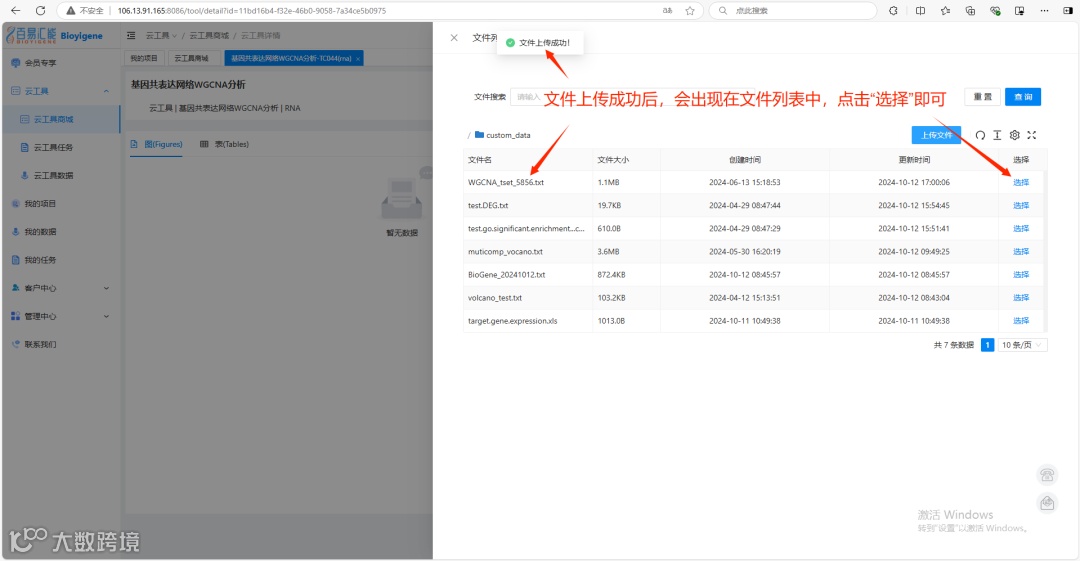
Task: Expand 客户中心 sidebar chevron
Action: coord(106,288)
